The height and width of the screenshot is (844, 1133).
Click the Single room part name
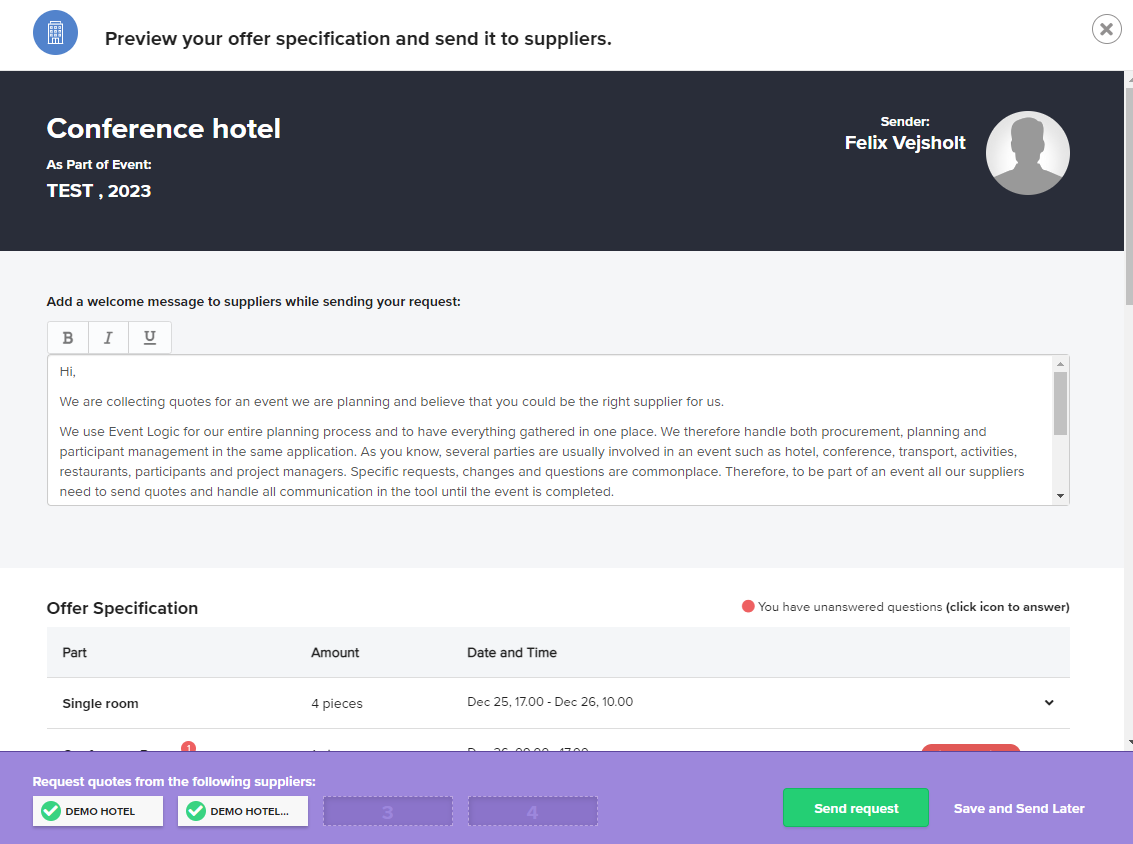click(100, 703)
